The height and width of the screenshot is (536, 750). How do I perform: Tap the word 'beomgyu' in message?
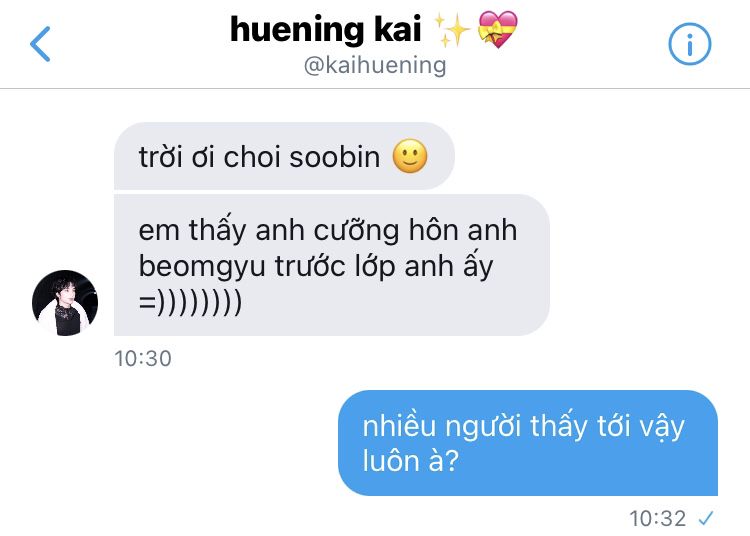pos(202,267)
